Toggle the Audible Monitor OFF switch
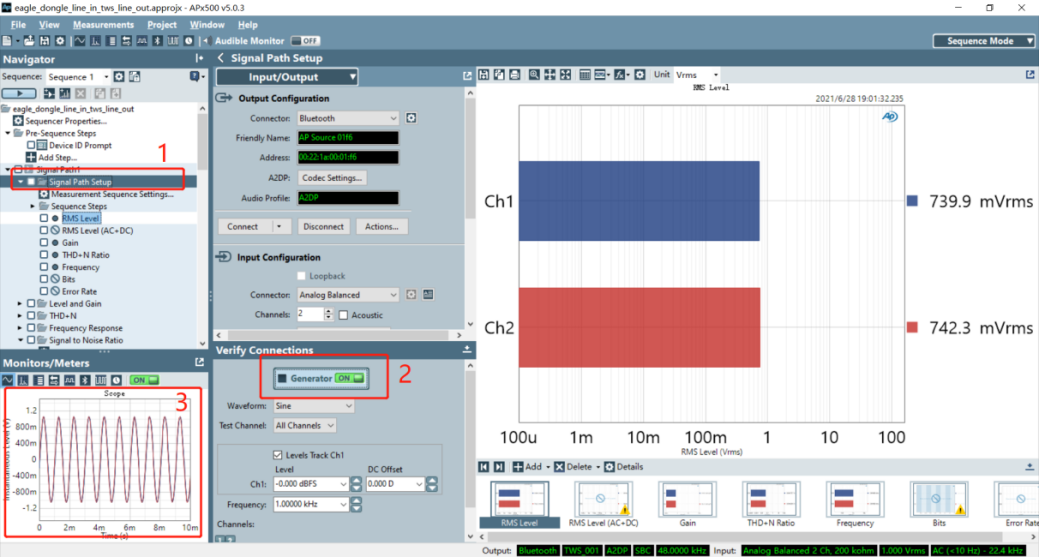 coord(305,41)
